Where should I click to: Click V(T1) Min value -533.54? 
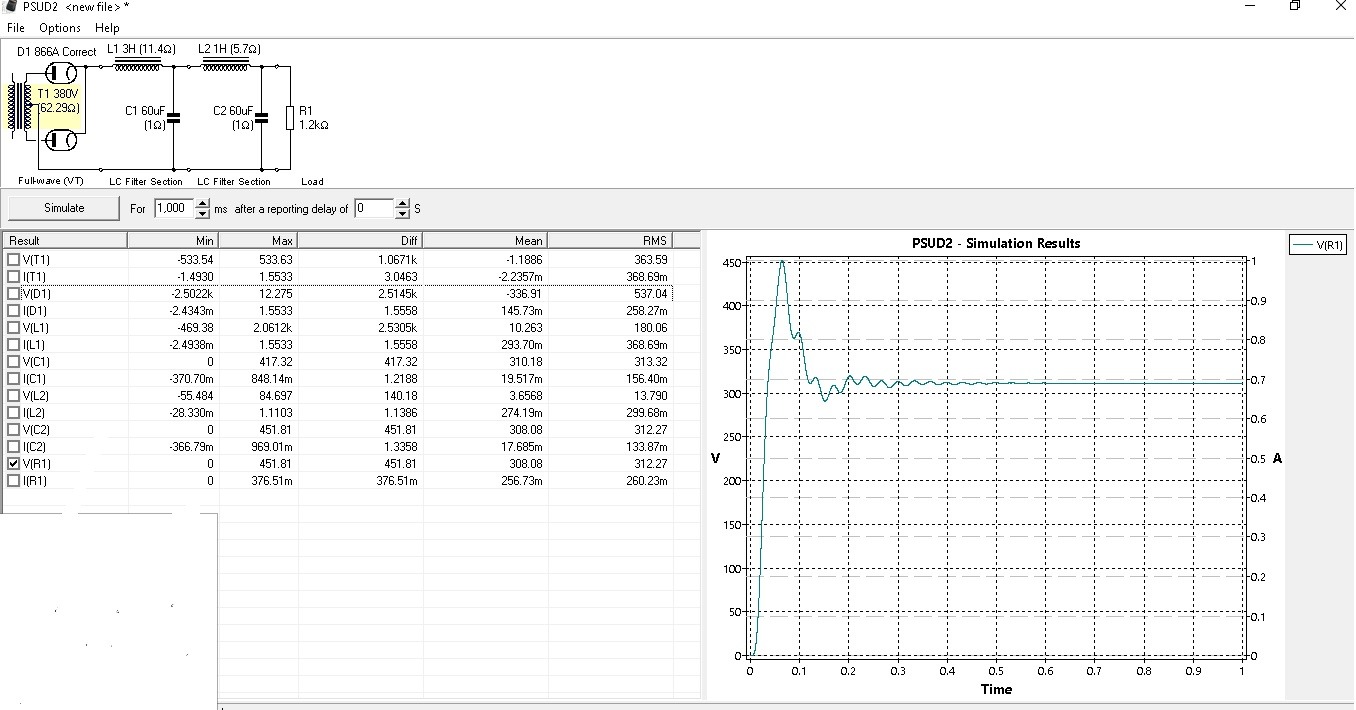click(x=195, y=260)
